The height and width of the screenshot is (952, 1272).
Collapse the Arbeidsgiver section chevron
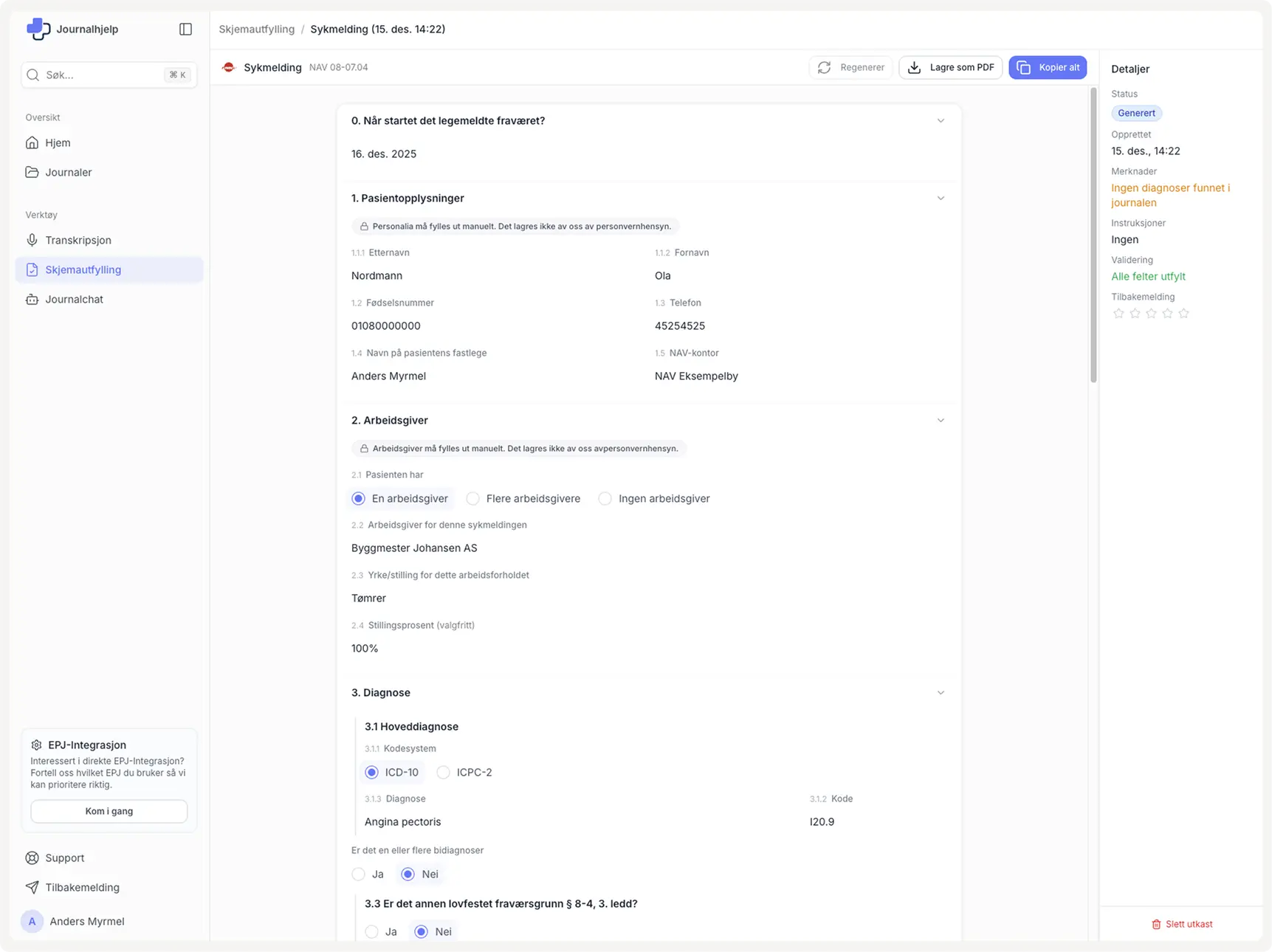(941, 420)
